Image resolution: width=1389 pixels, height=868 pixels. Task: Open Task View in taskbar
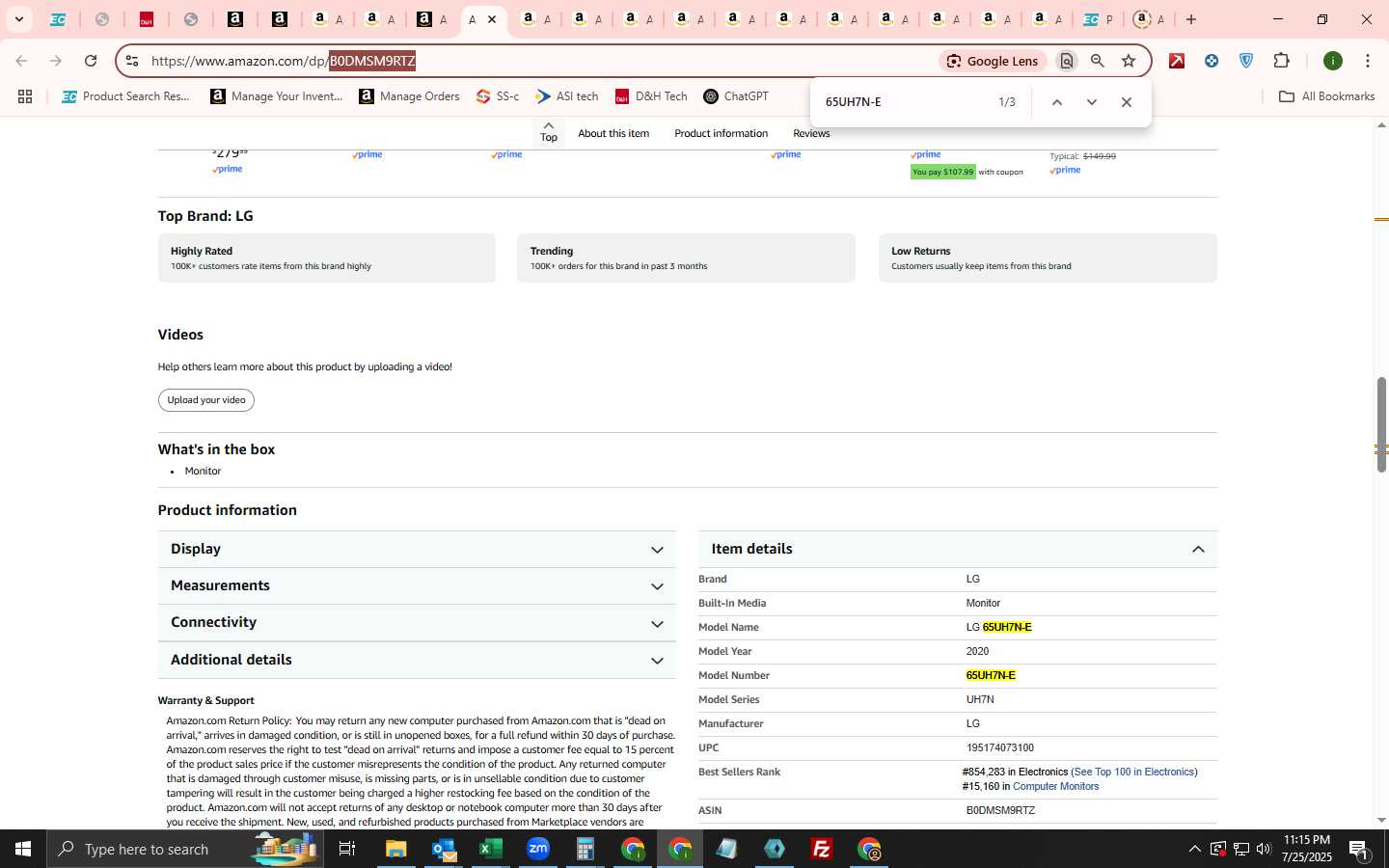coord(347,849)
